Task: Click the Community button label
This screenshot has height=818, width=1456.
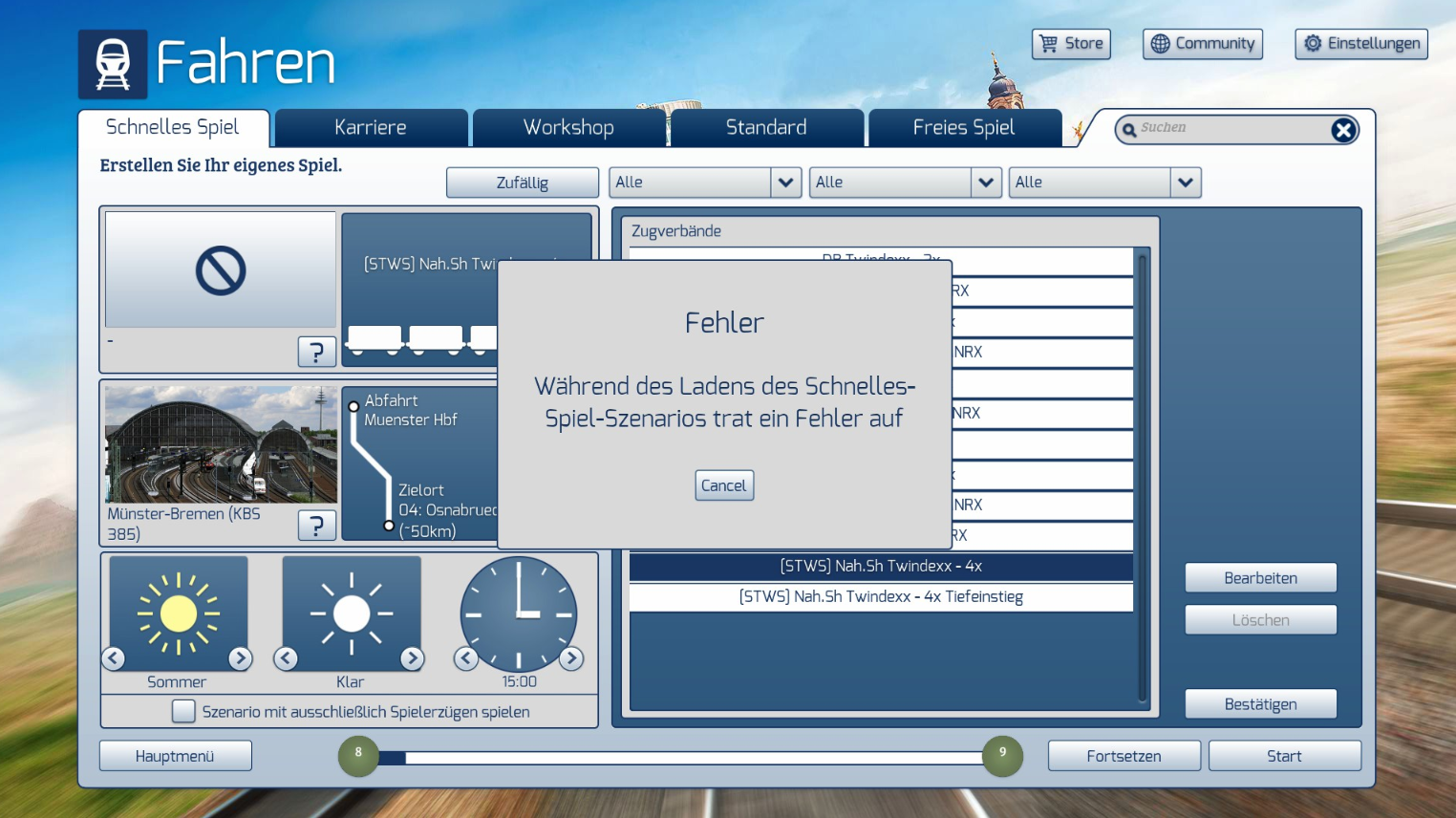Action: pyautogui.click(x=1215, y=44)
